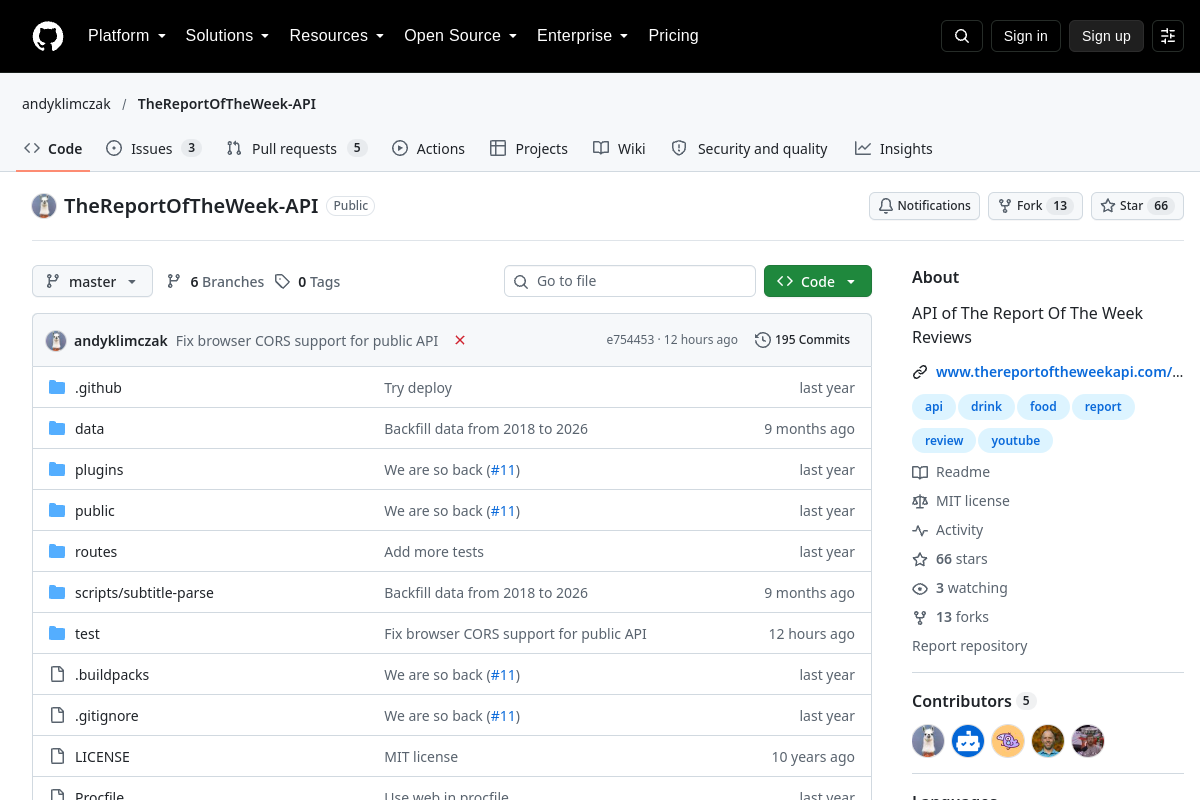Open the Notifications button
This screenshot has width=1200, height=800.
(924, 206)
